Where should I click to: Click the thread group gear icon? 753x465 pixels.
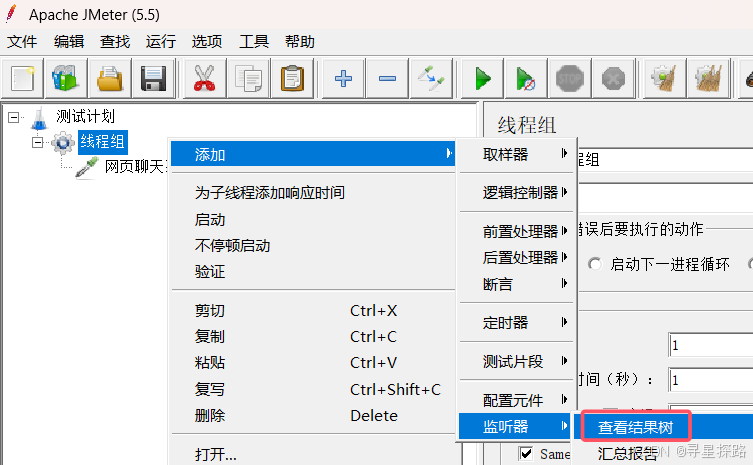pyautogui.click(x=63, y=142)
